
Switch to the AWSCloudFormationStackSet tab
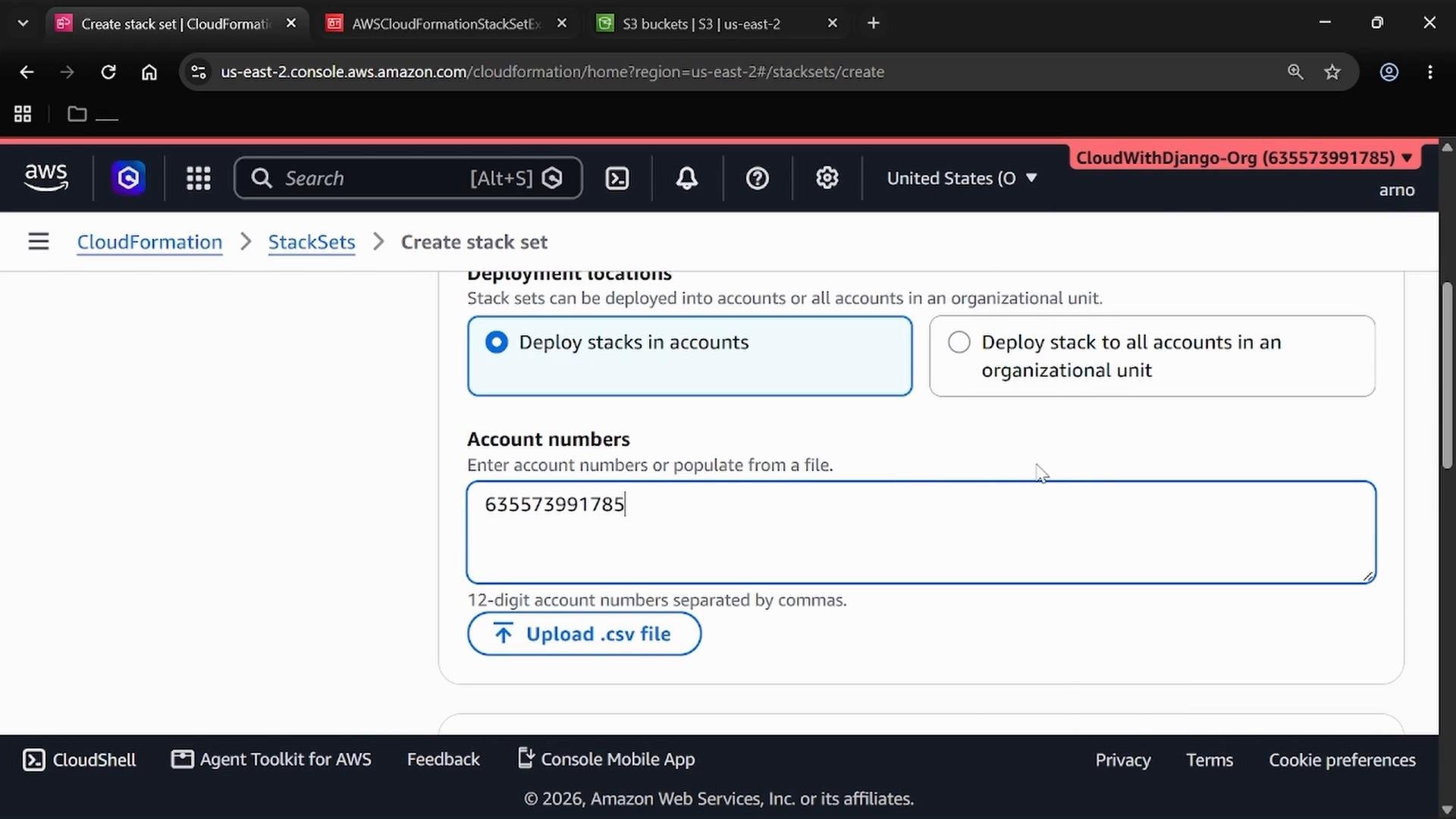click(446, 24)
